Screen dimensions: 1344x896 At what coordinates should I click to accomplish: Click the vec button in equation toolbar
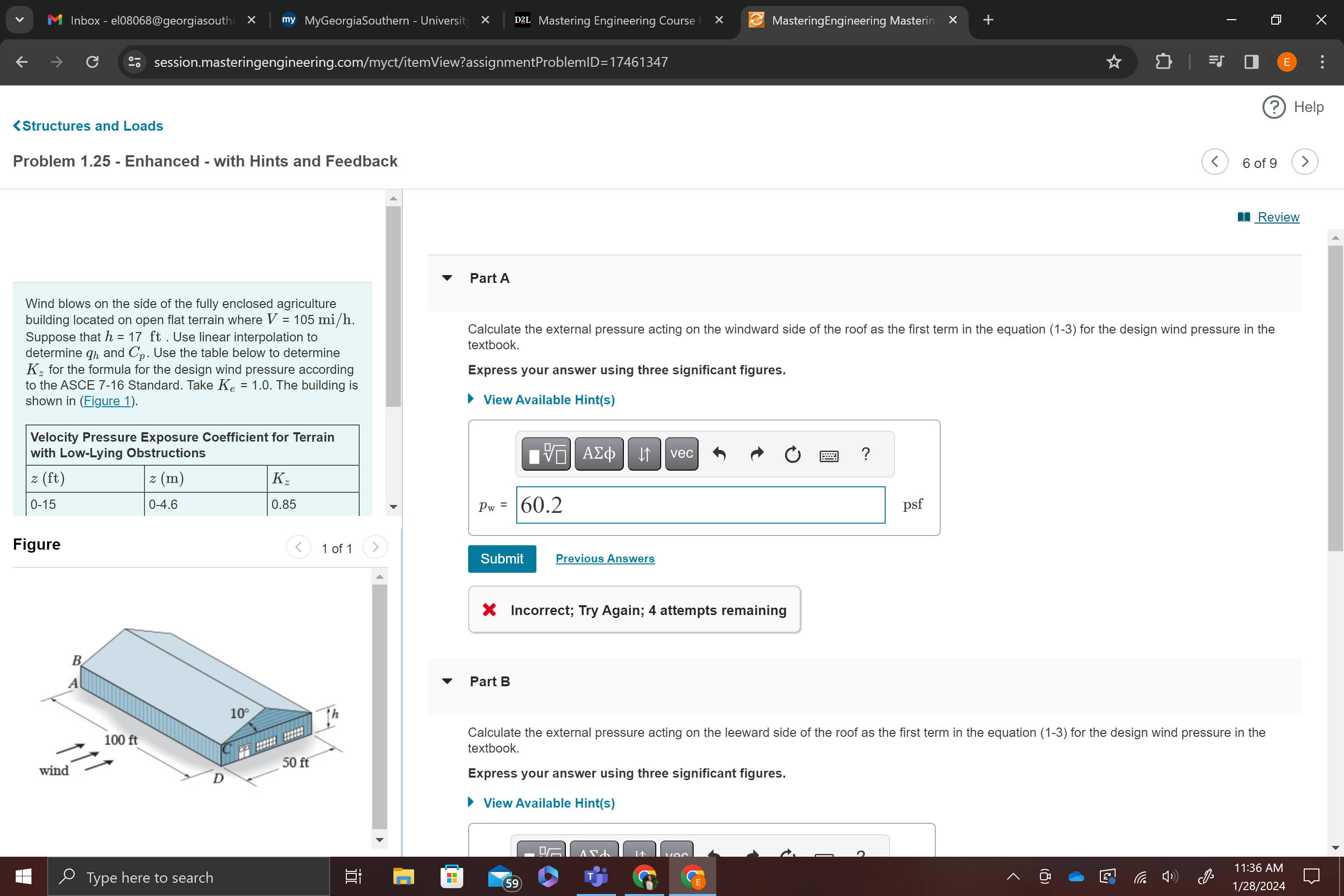pyautogui.click(x=681, y=454)
